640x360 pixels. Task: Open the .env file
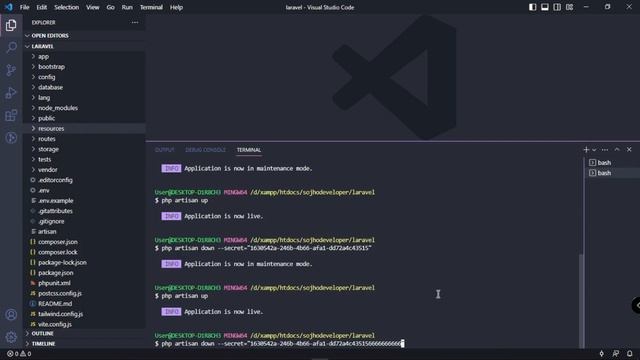click(x=84, y=190)
